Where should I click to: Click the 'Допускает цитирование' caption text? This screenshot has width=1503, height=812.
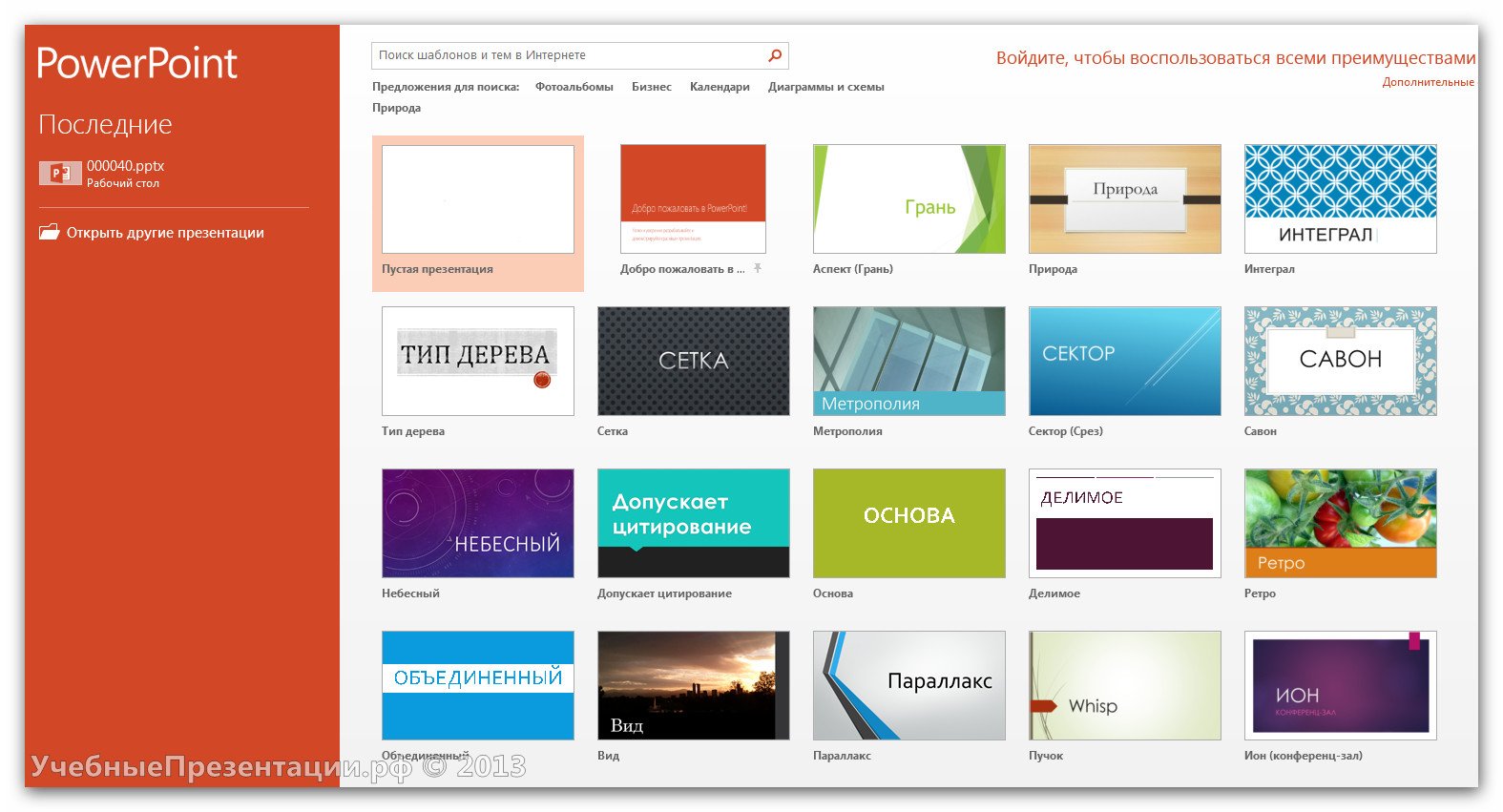point(664,593)
